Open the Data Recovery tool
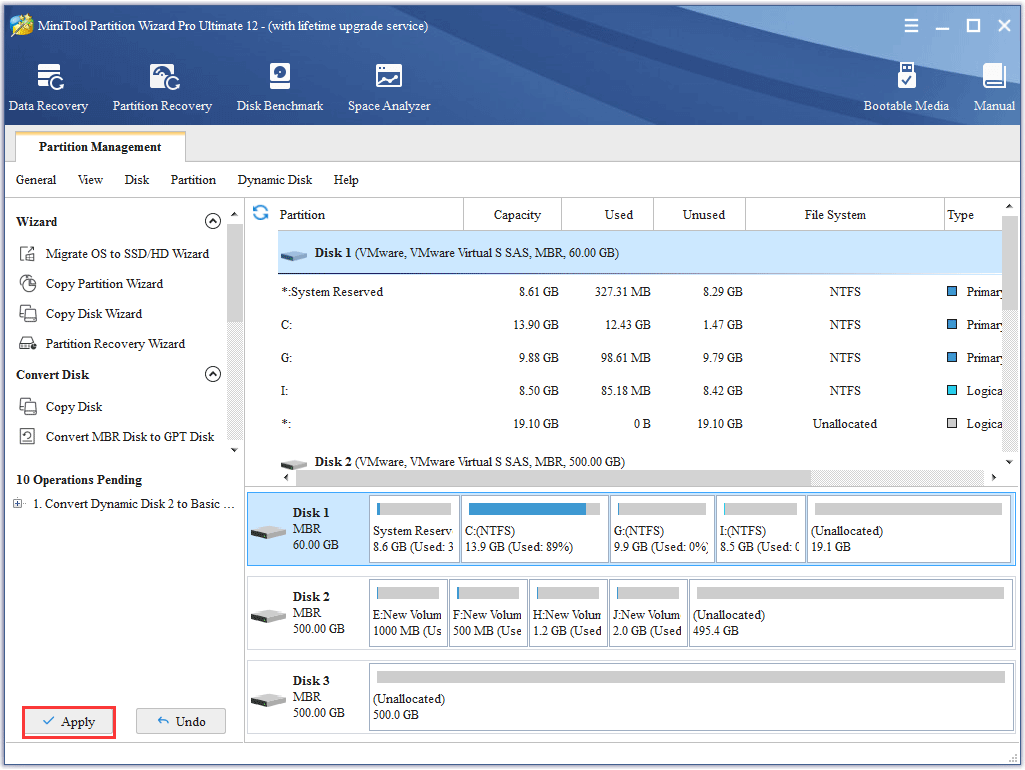Viewport: 1025px width, 770px height. pyautogui.click(x=48, y=87)
